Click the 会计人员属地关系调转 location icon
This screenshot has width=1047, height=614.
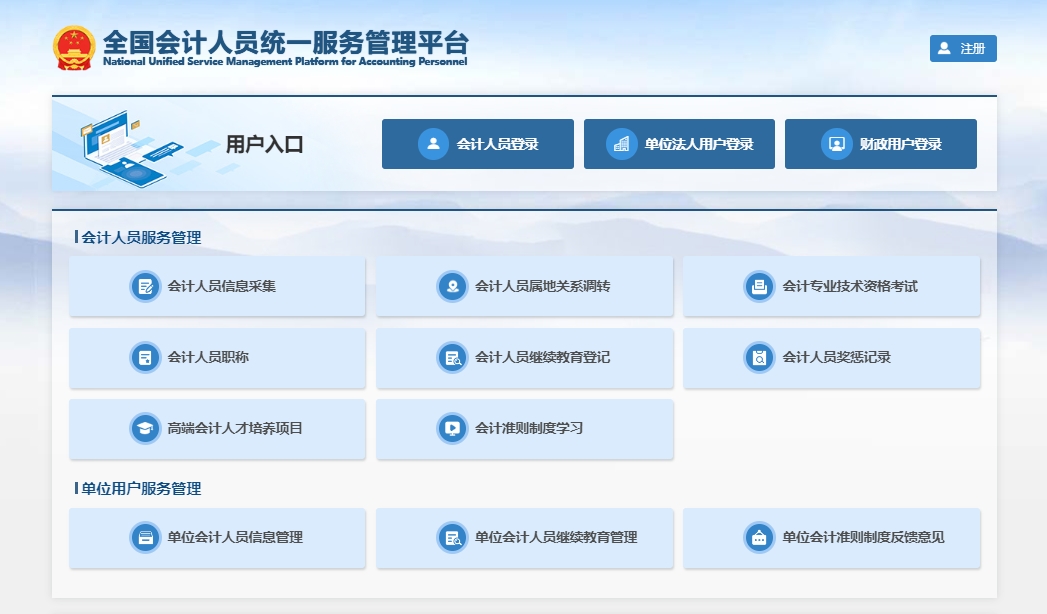452,287
